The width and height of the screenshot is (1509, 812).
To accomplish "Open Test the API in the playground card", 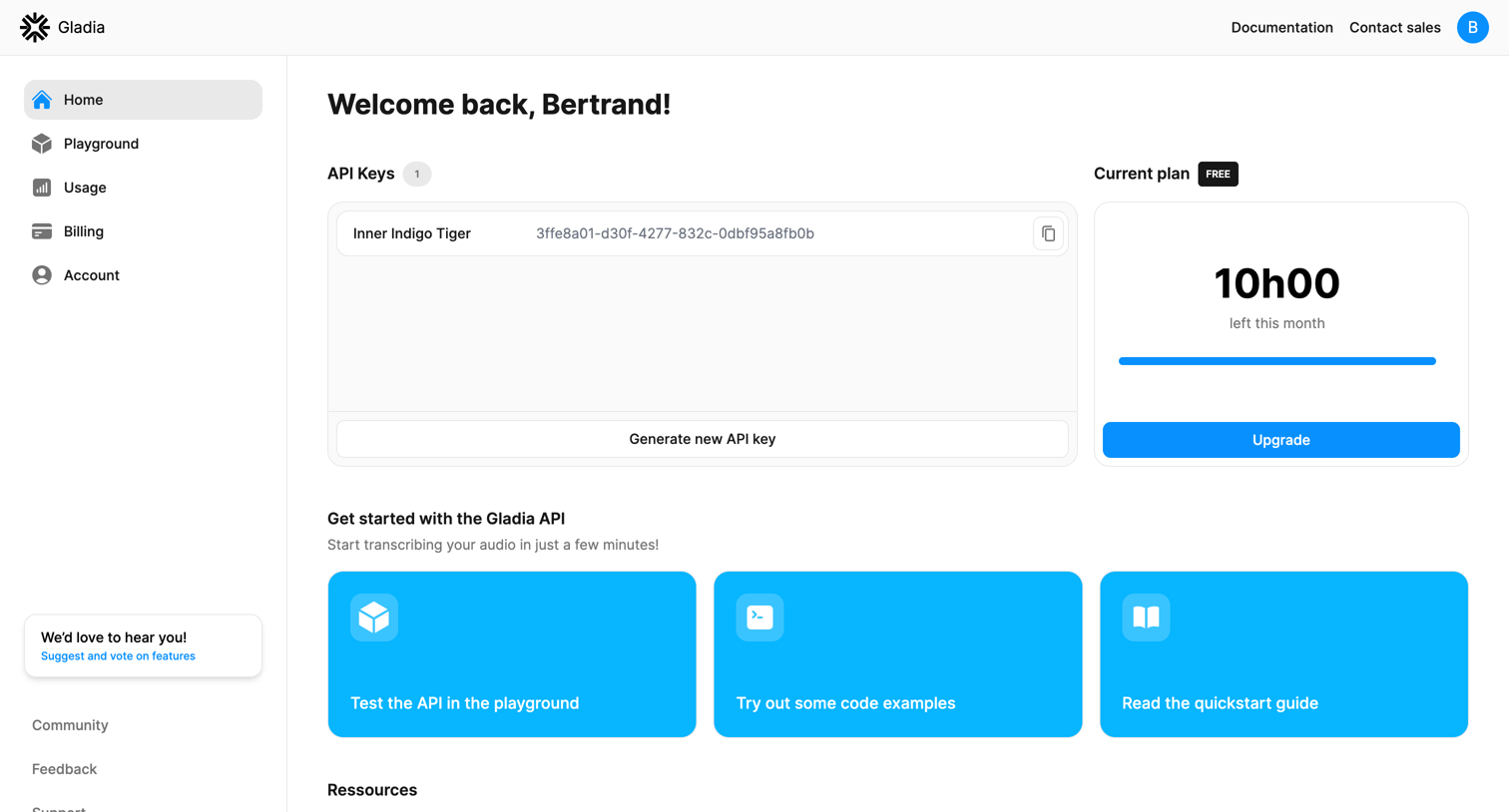I will pos(512,654).
